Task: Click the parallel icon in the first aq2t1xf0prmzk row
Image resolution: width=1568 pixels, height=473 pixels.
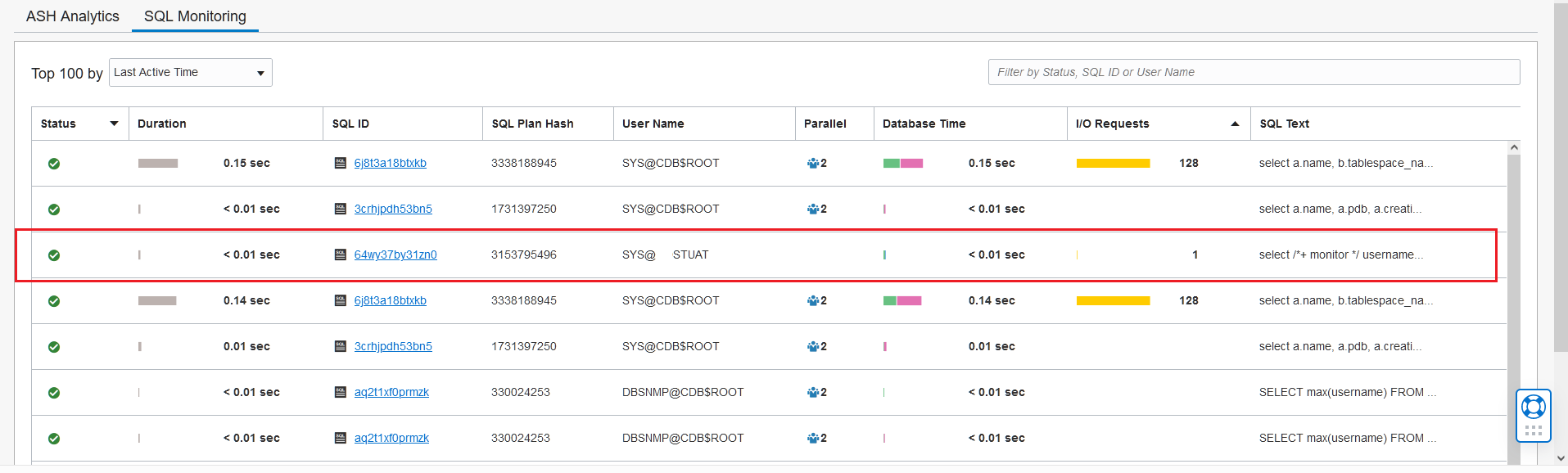Action: pos(813,393)
